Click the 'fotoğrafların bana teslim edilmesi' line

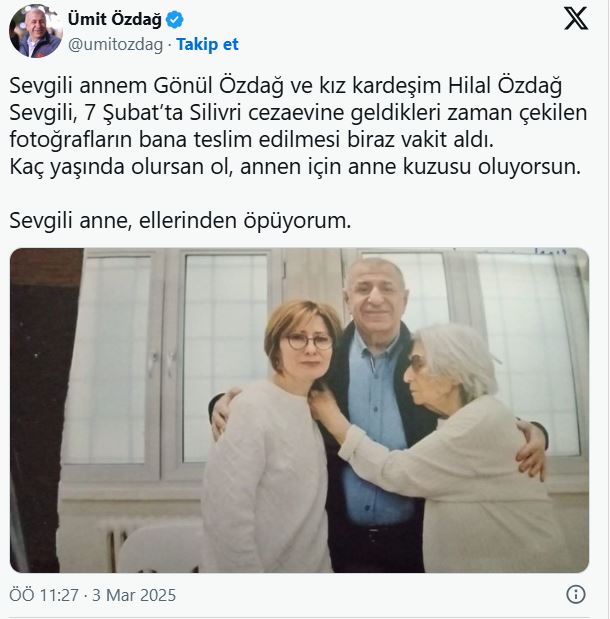point(252,139)
